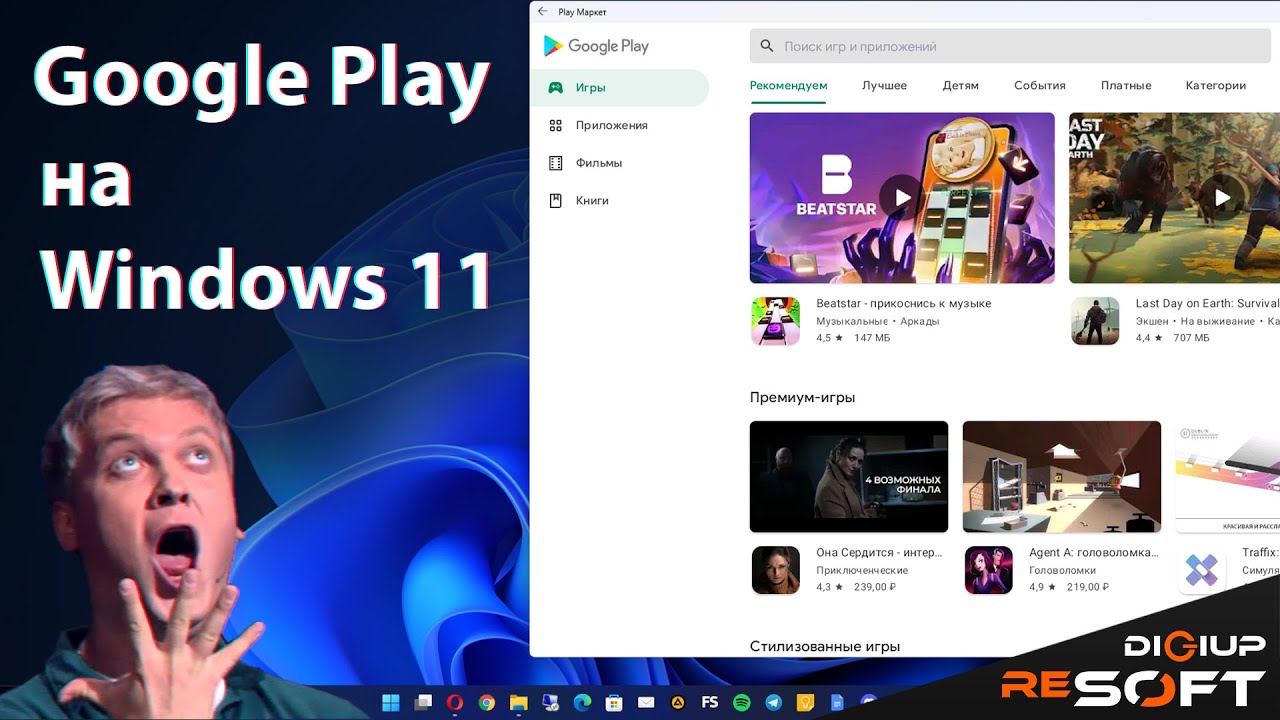
Task: Click the search magnifier icon
Action: (x=767, y=46)
